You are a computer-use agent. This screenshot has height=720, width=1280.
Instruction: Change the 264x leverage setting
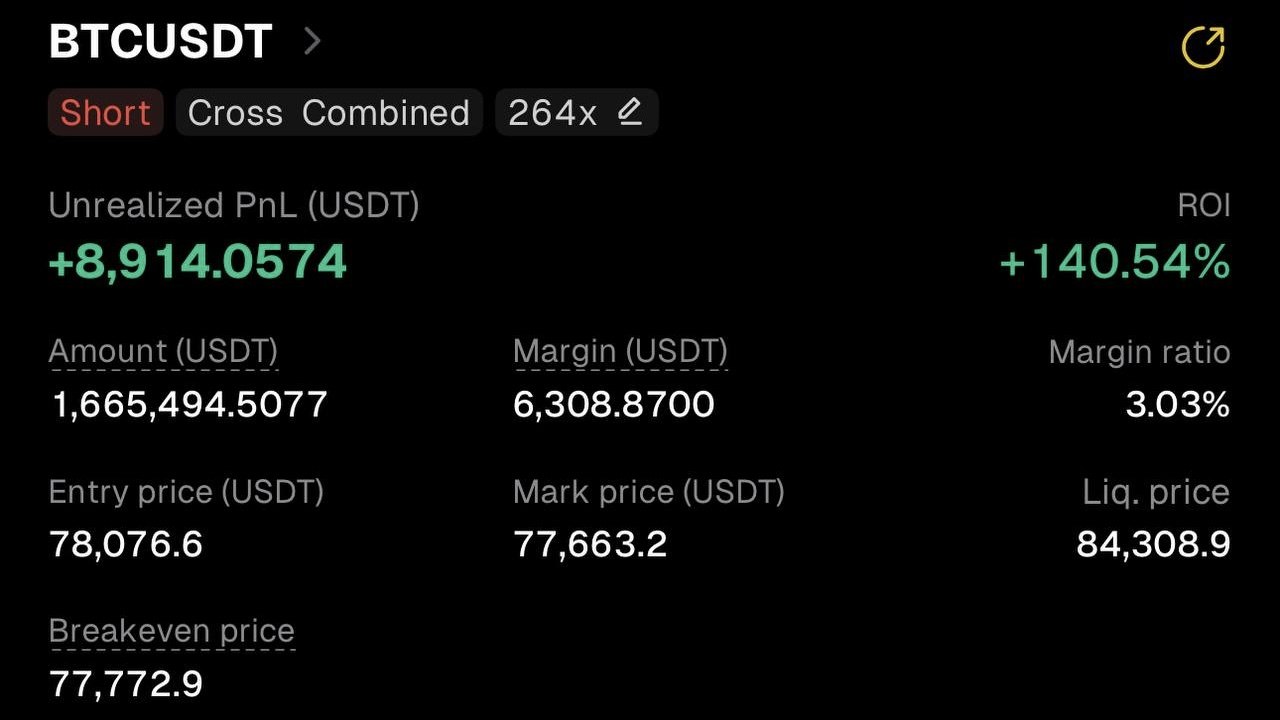[576, 112]
